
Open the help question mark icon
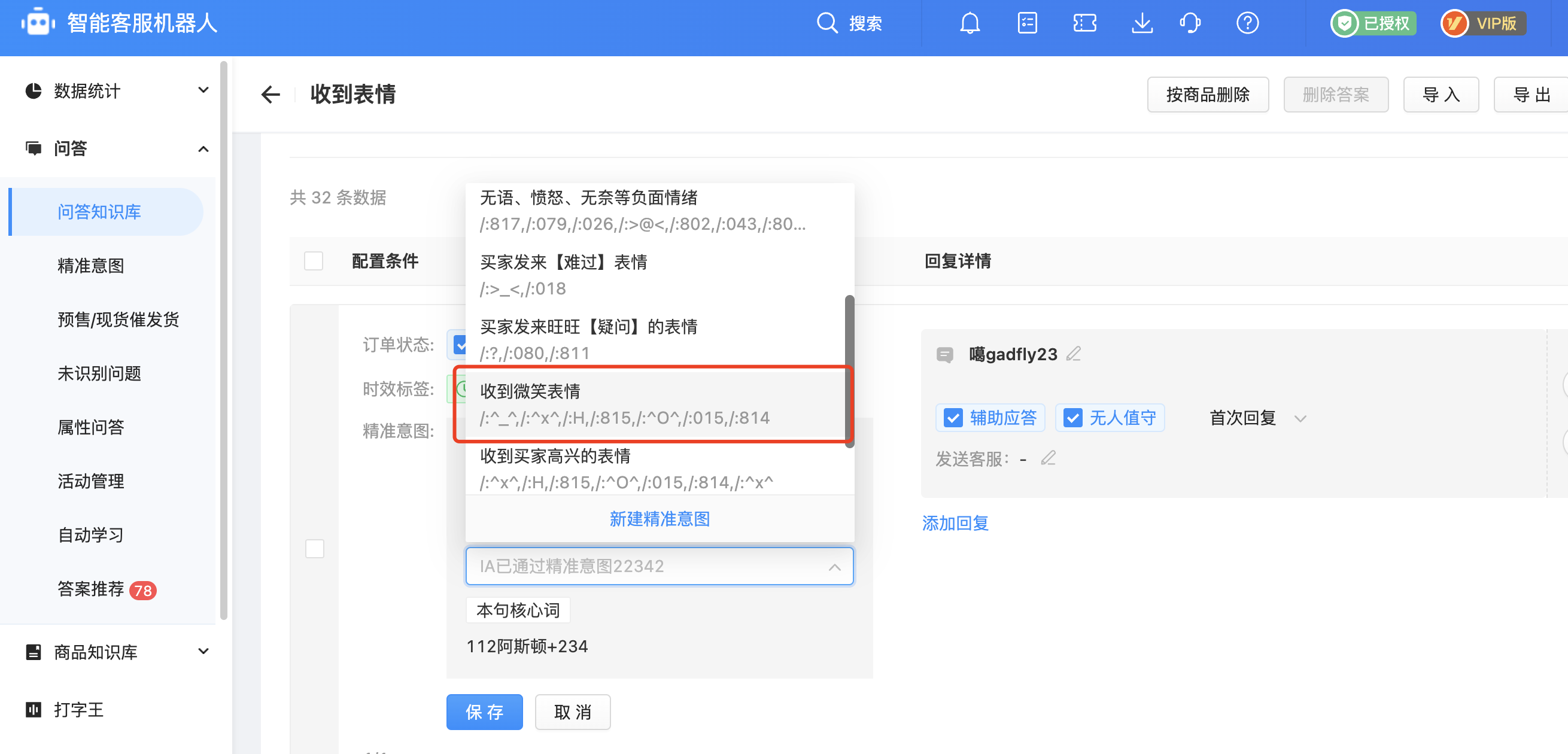coord(1247,23)
